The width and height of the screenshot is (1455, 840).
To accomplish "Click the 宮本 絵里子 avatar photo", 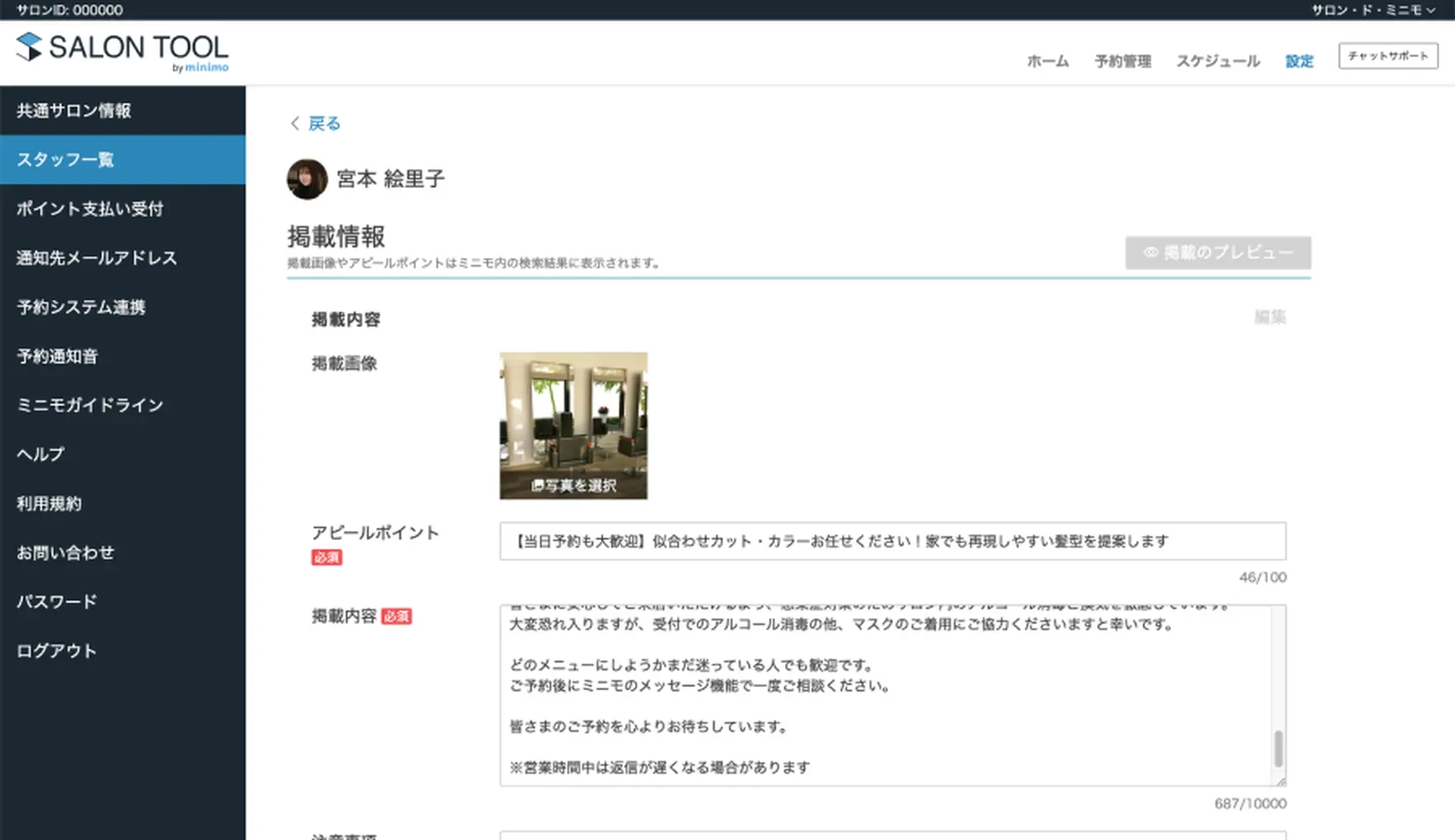I will pyautogui.click(x=306, y=179).
